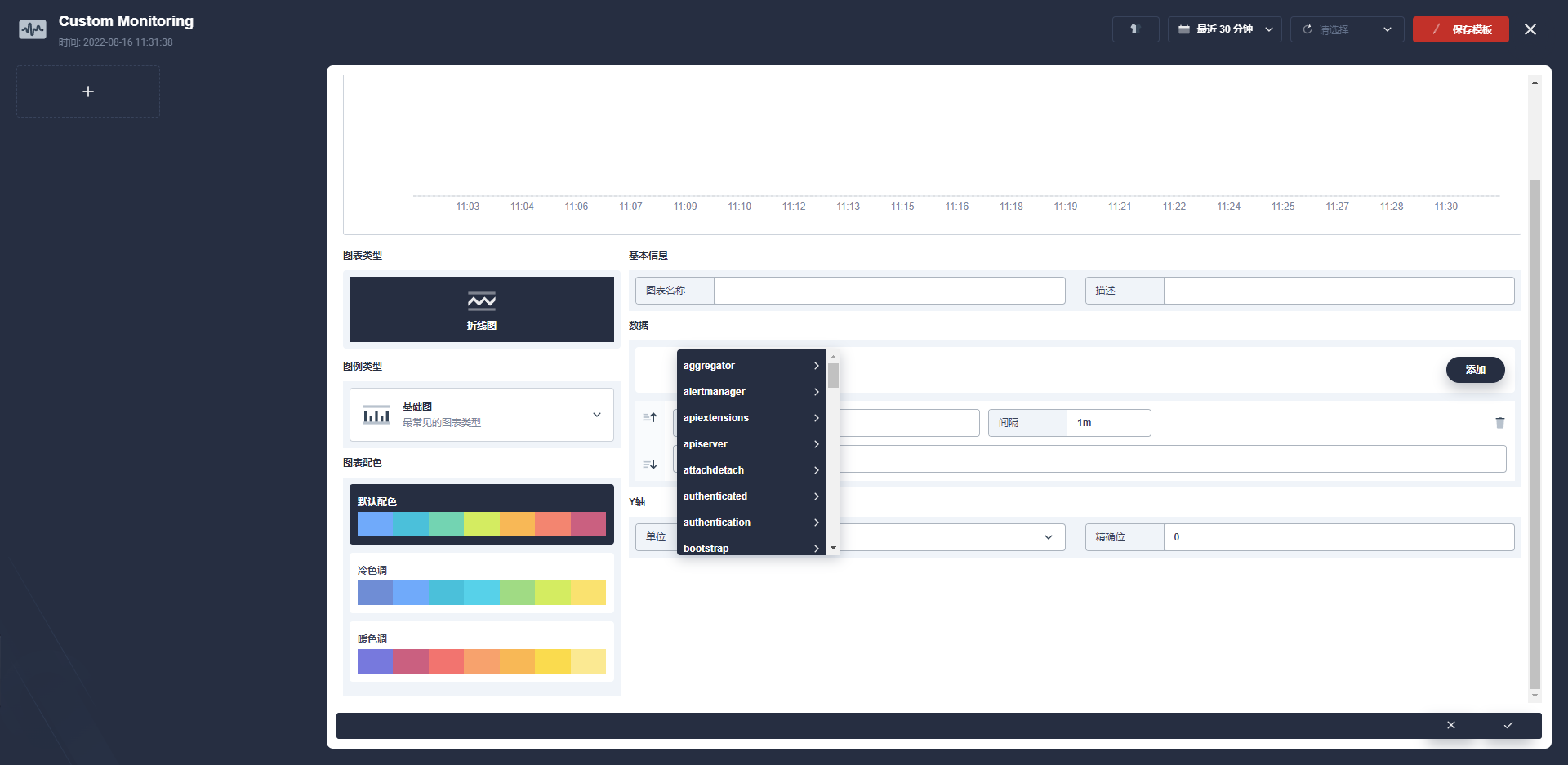The width and height of the screenshot is (1568, 765).
Task: Click the 基础图 bar chart icon
Action: [x=376, y=415]
